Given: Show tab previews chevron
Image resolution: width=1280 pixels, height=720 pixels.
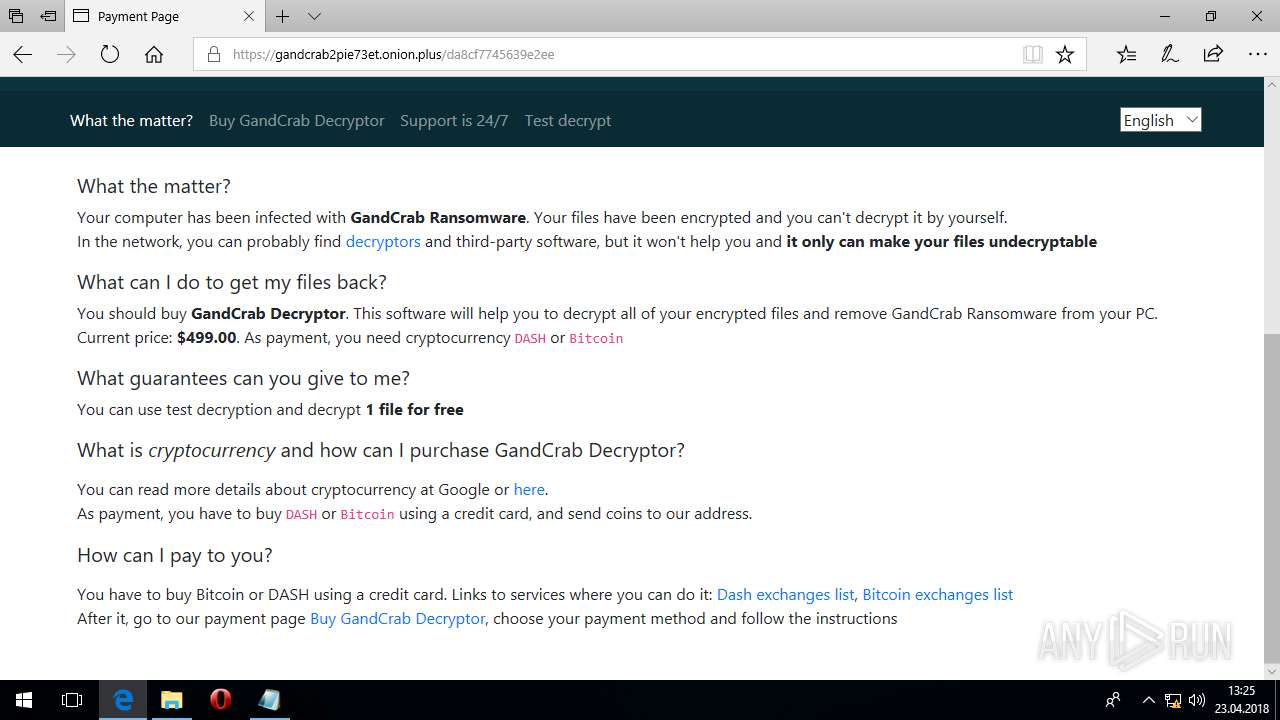Looking at the screenshot, I should pos(315,16).
